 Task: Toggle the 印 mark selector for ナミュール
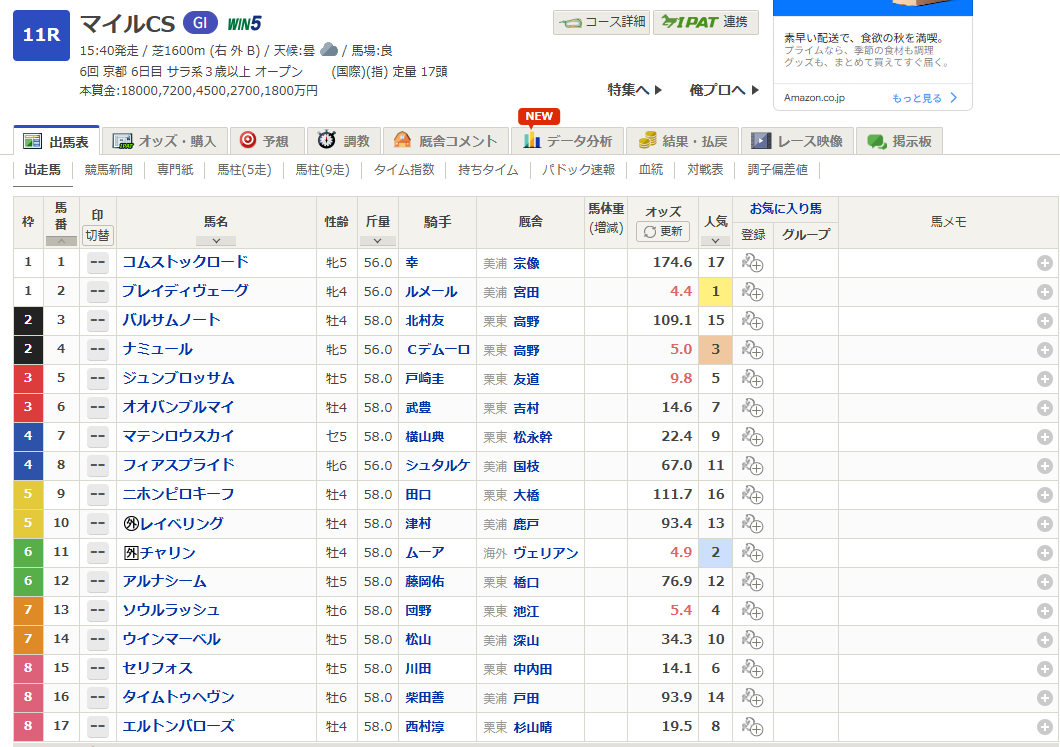pos(97,350)
